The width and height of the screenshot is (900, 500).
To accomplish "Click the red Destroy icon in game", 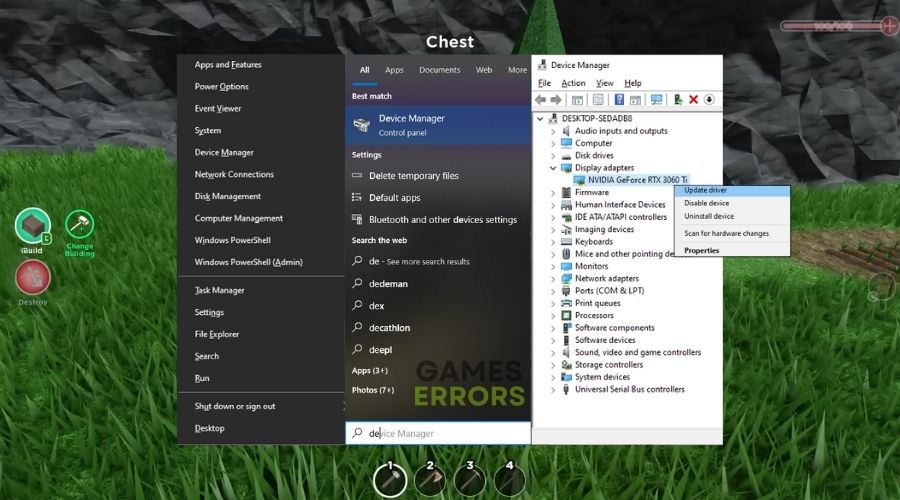I will (33, 277).
